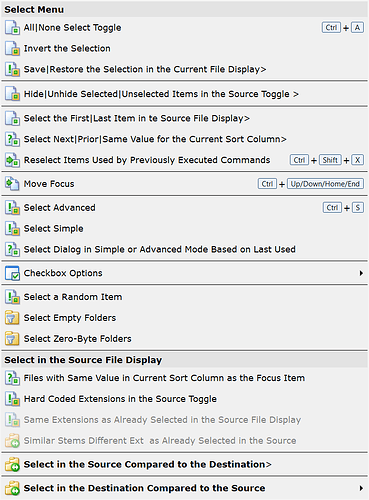This screenshot has height=500, width=369.
Task: Click the Invert the Selection icon
Action: click(12, 48)
